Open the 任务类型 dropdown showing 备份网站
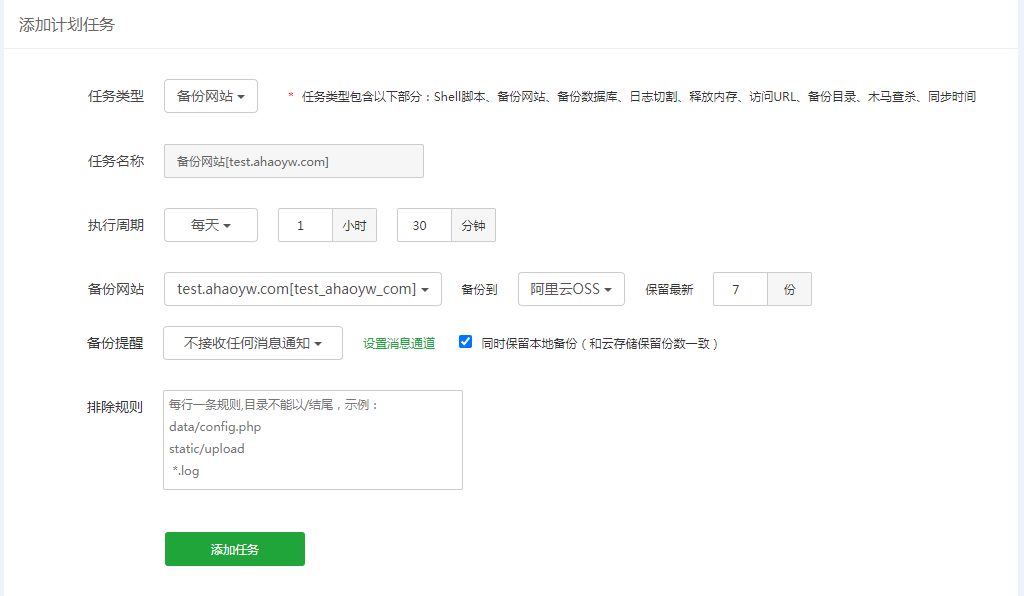 210,96
